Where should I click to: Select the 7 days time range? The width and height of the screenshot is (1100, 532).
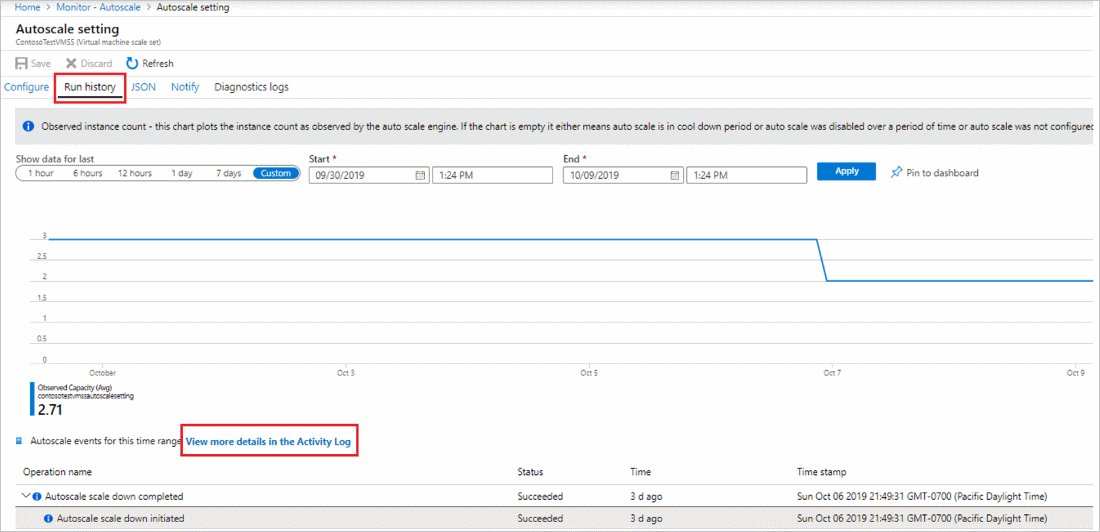point(228,173)
